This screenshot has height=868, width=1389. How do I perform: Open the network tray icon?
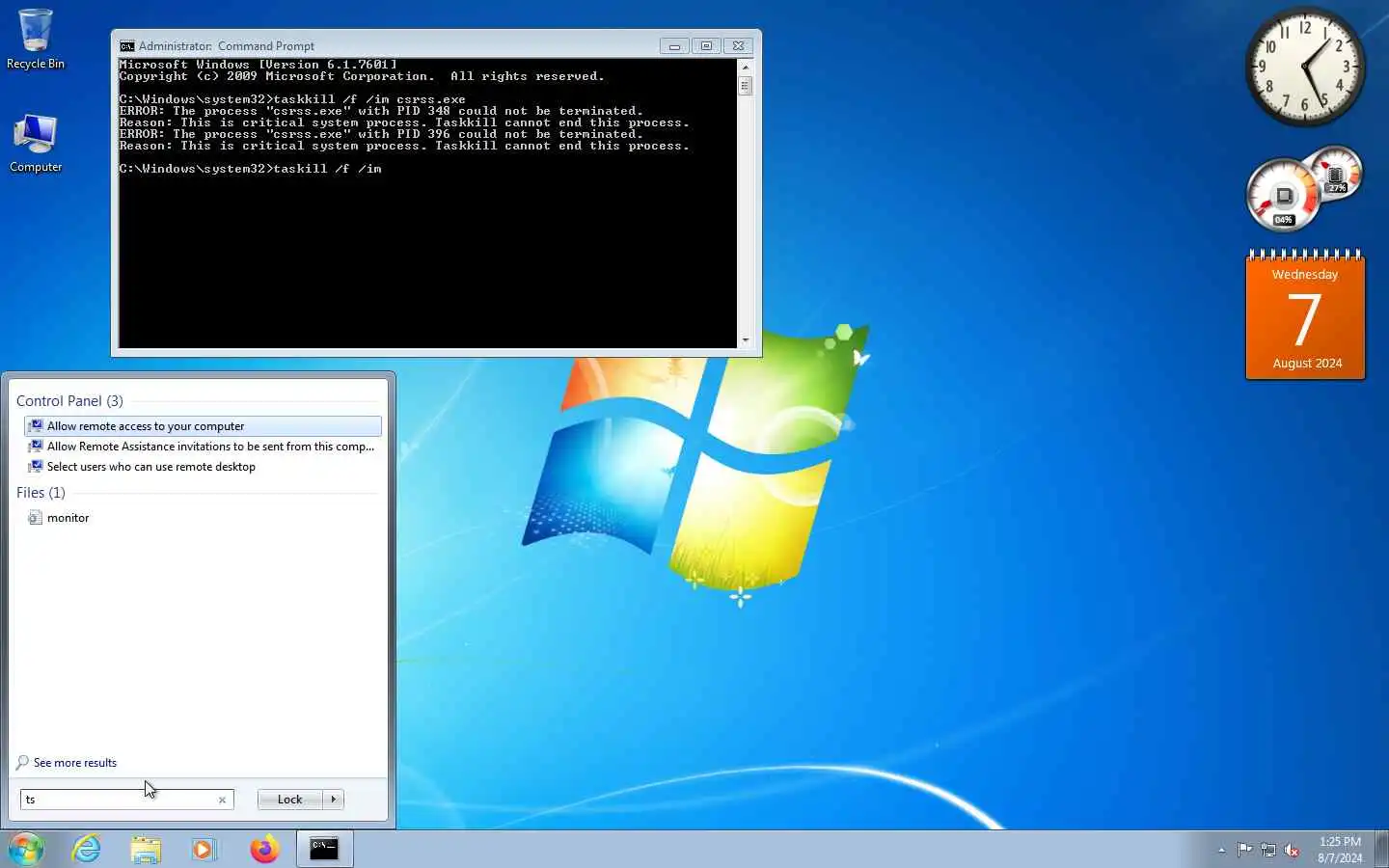pos(1268,850)
